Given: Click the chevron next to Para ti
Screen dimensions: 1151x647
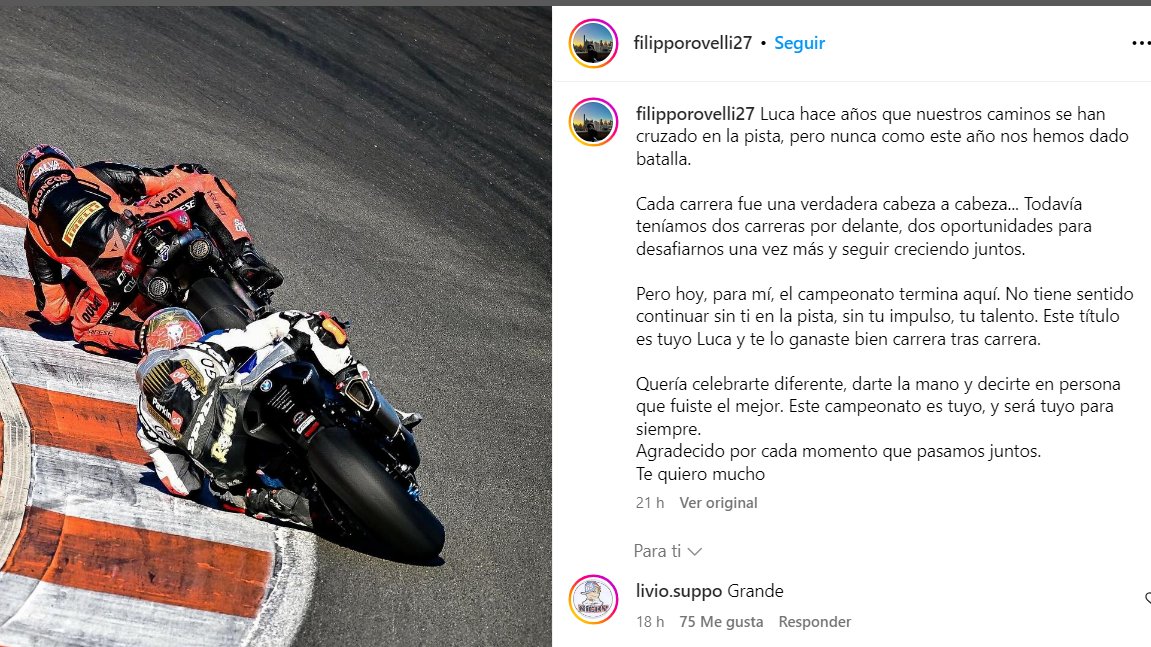Looking at the screenshot, I should 694,552.
